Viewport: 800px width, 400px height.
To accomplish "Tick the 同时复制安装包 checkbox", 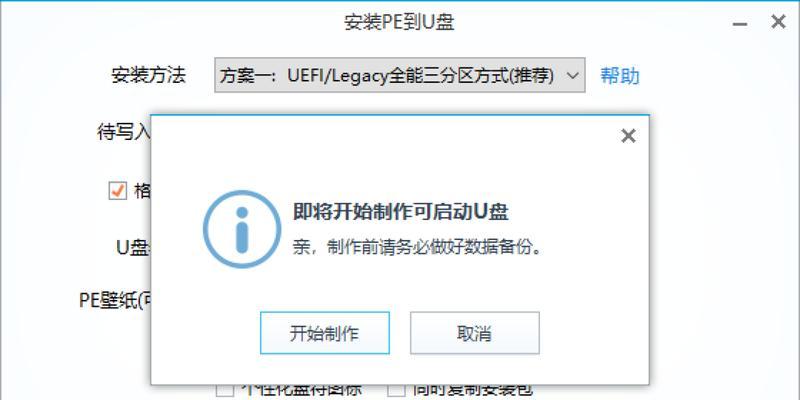I will [x=396, y=392].
